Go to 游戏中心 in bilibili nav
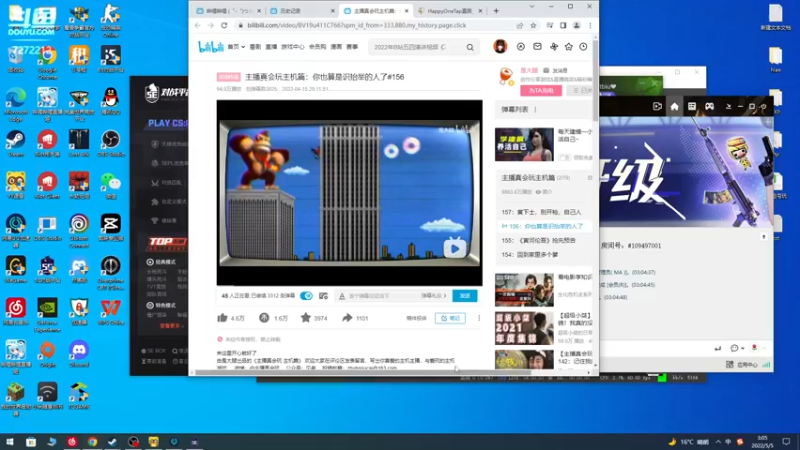Image resolution: width=800 pixels, height=450 pixels. pos(292,47)
